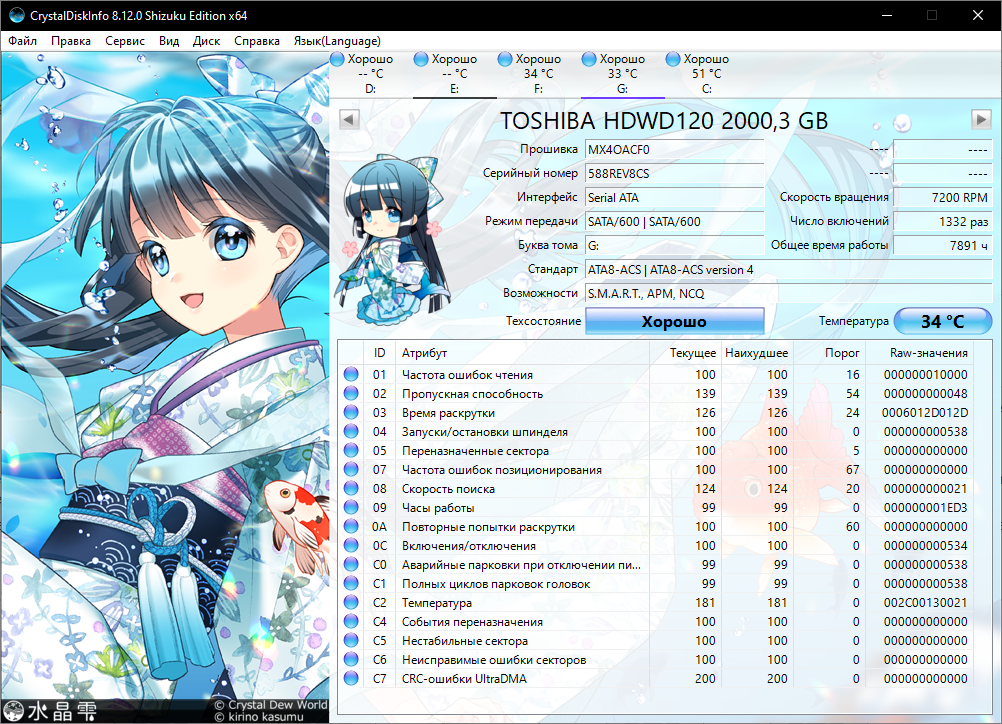Click the SATA/600 | SATA/600 transfer mode field
This screenshot has height=724, width=1002.
coord(675,221)
